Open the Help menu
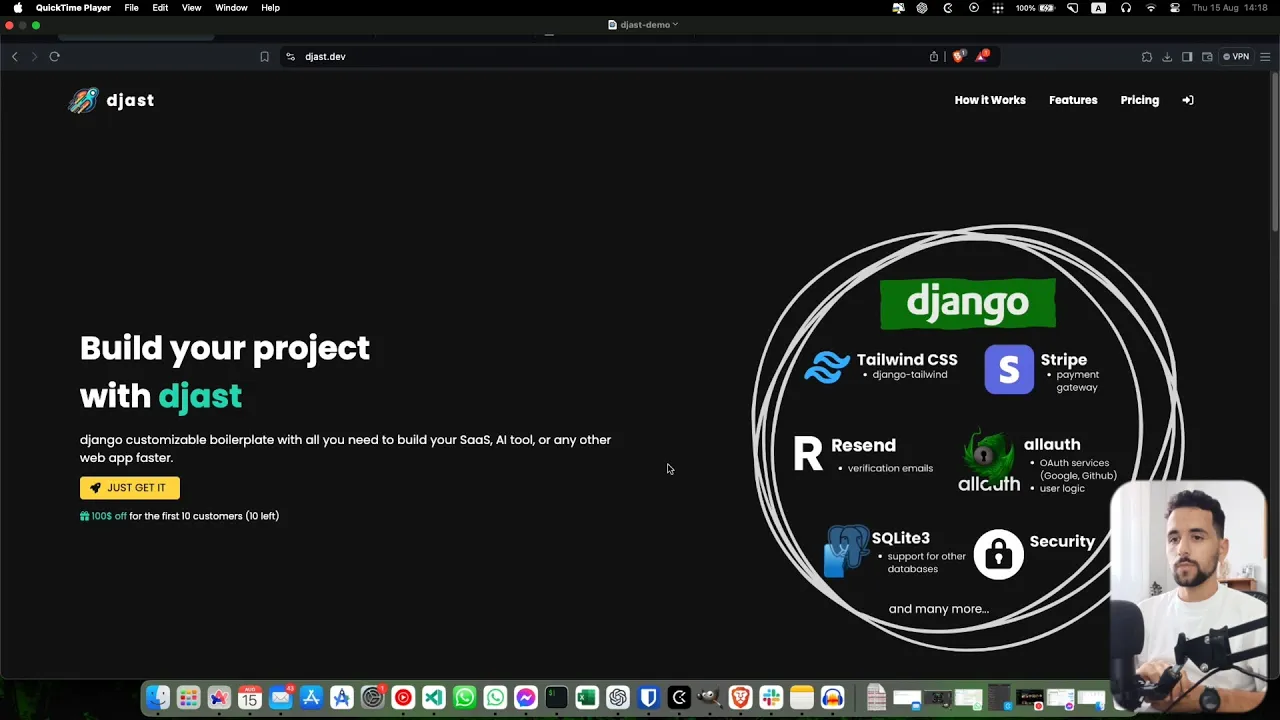This screenshot has width=1280, height=720. pyautogui.click(x=270, y=8)
